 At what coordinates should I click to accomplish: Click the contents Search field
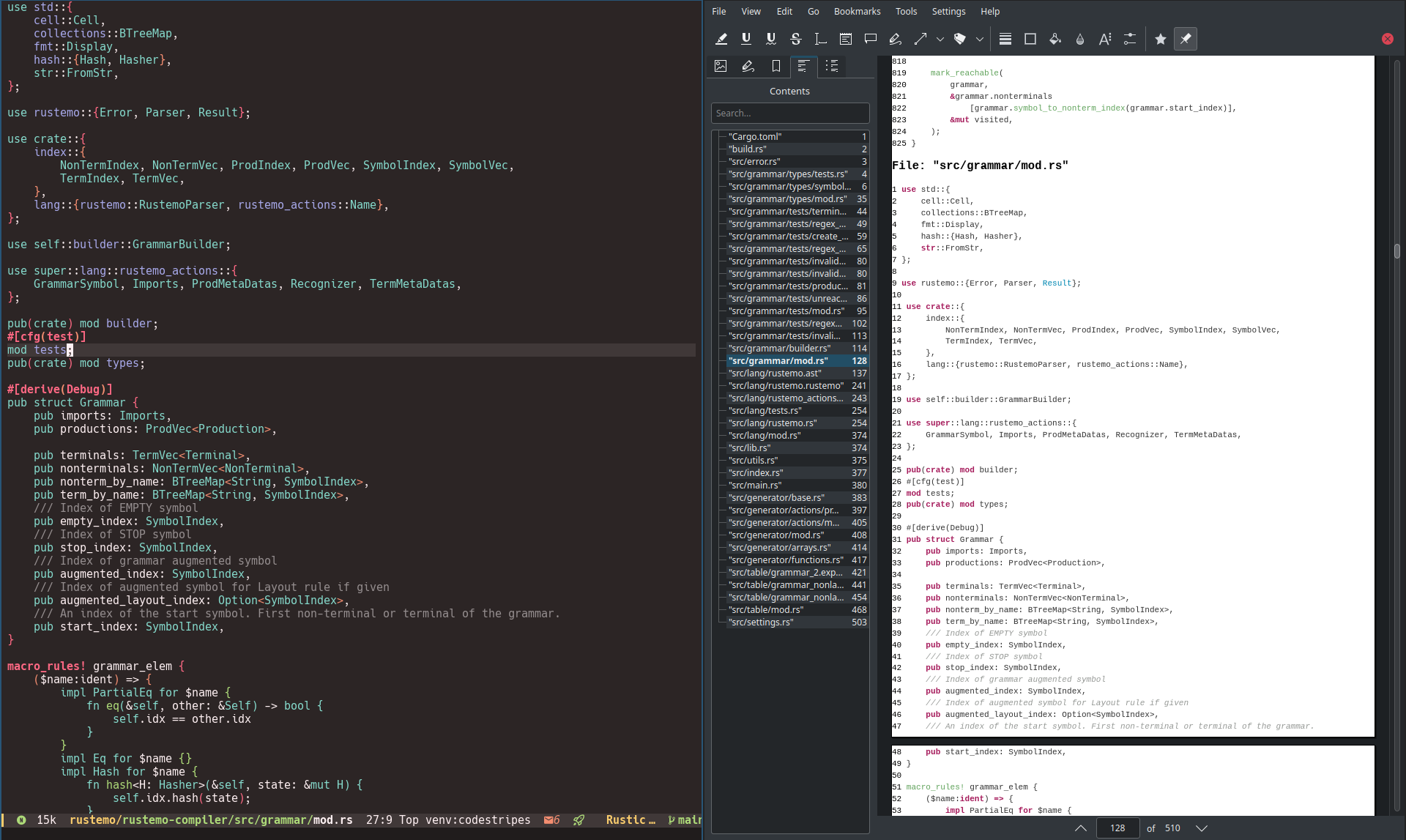point(790,113)
